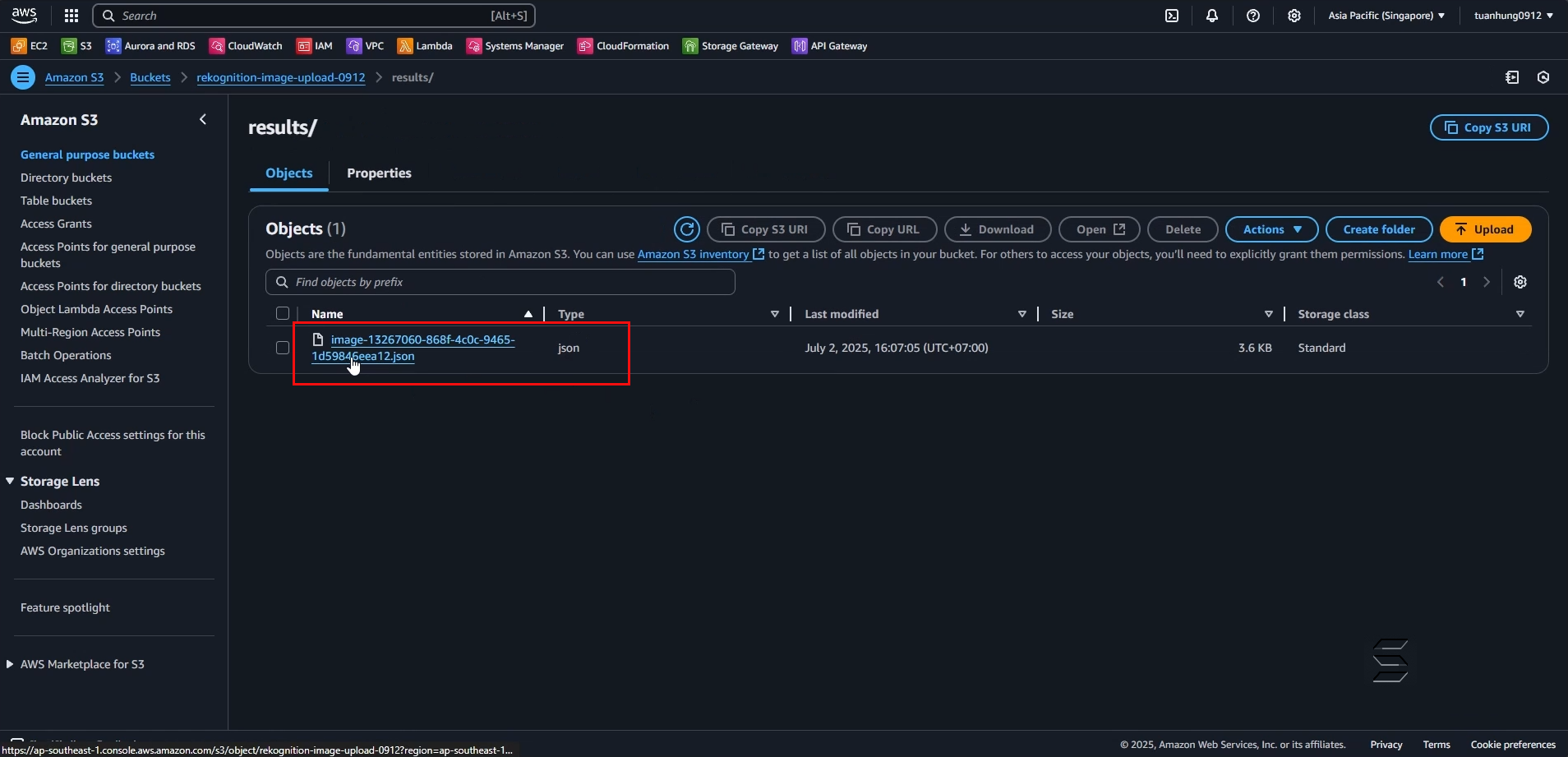Sort by Last modified column
The height and width of the screenshot is (757, 1568).
click(x=1022, y=314)
